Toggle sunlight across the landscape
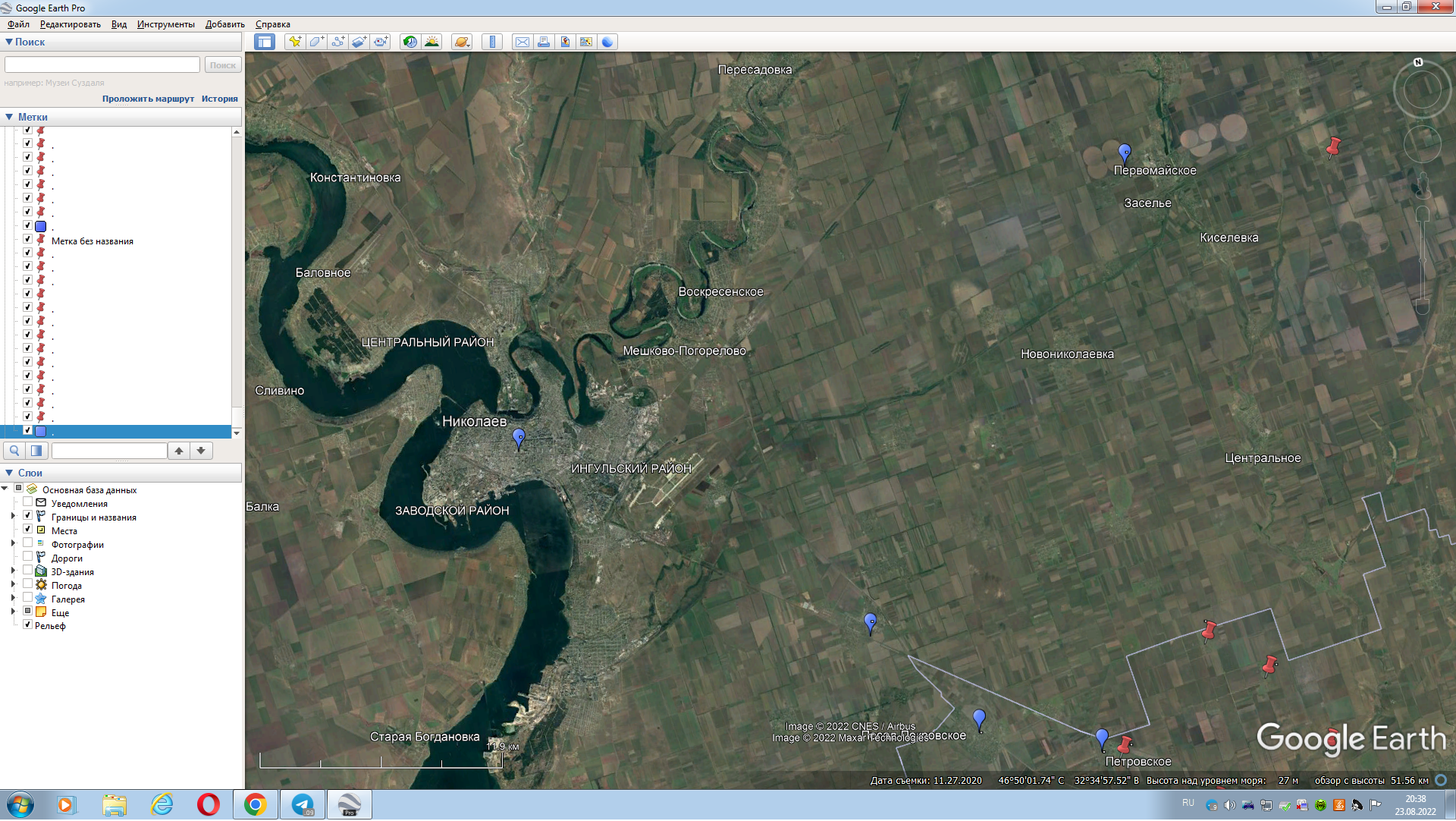The image size is (1456, 821). pyautogui.click(x=431, y=42)
